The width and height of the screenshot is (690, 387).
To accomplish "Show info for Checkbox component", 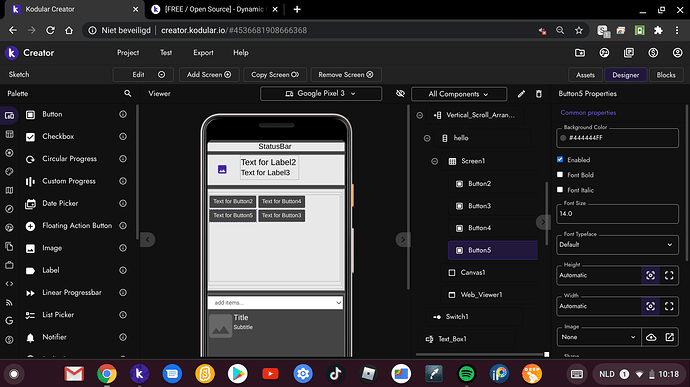I will pos(123,136).
